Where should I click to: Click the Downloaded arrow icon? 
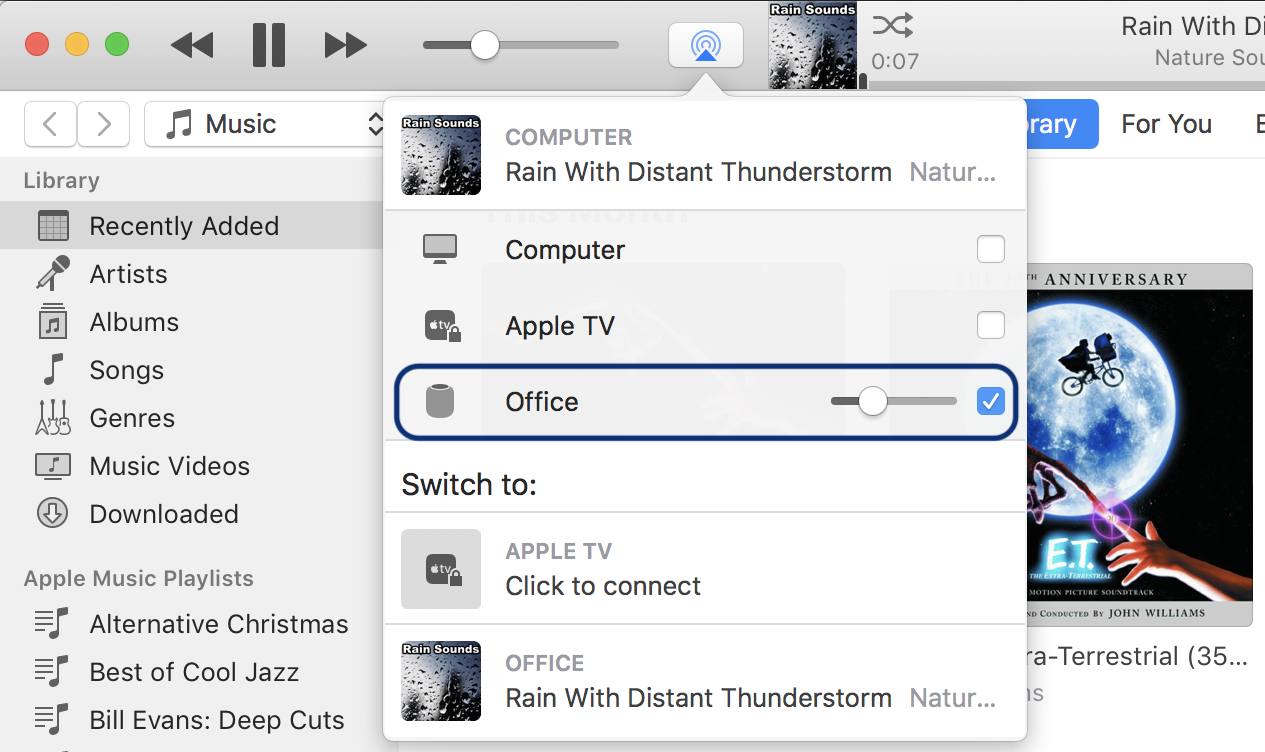pos(53,514)
